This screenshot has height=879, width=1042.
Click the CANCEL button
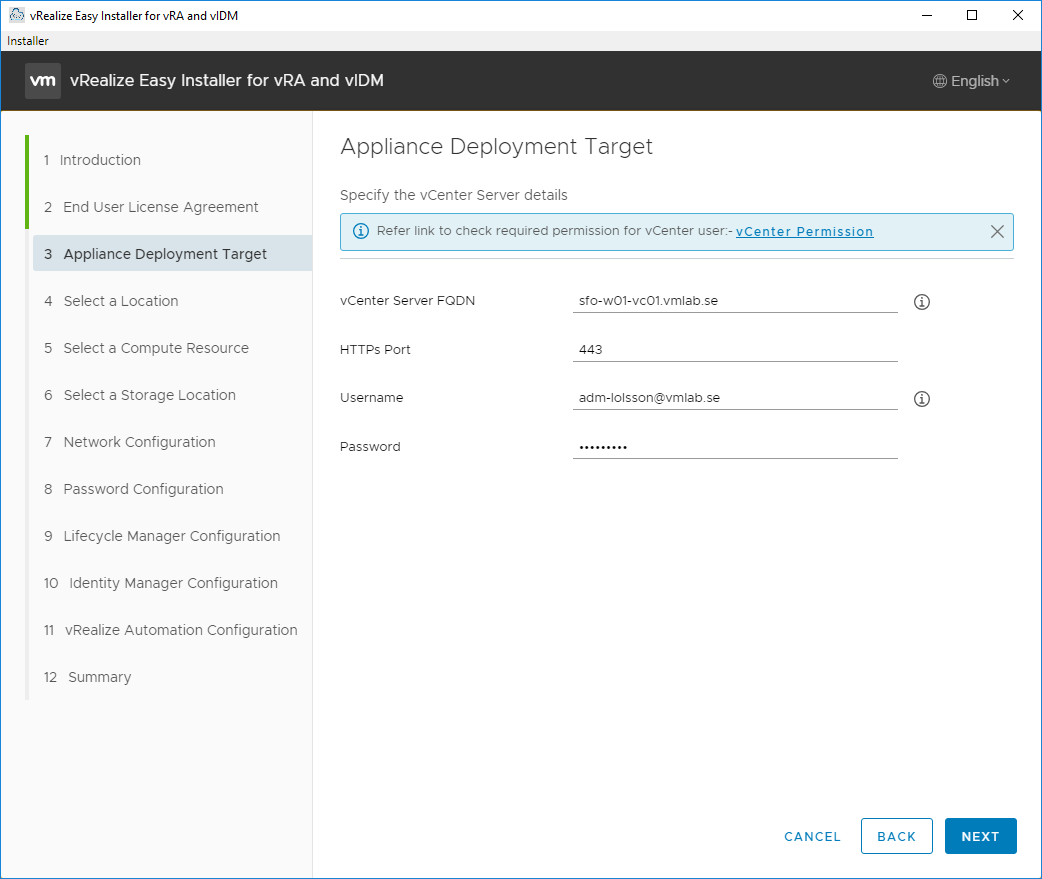pyautogui.click(x=812, y=836)
